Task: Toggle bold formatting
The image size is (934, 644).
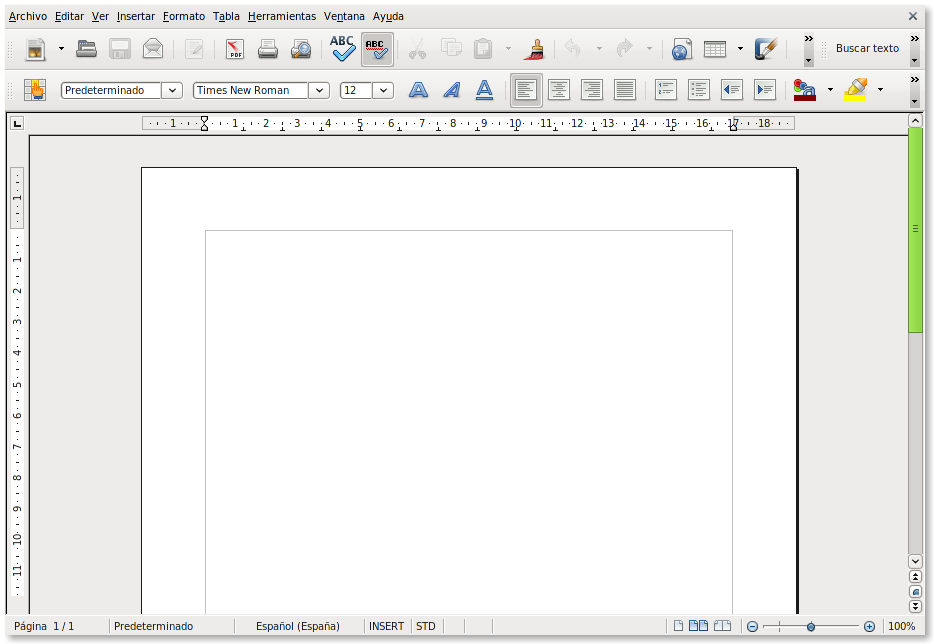Action: point(418,90)
